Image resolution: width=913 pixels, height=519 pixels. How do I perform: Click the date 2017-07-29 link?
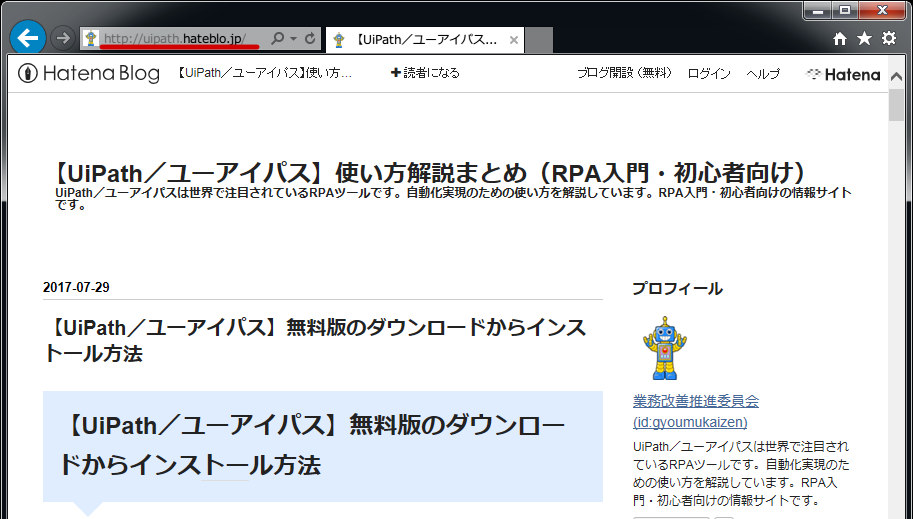(x=76, y=287)
